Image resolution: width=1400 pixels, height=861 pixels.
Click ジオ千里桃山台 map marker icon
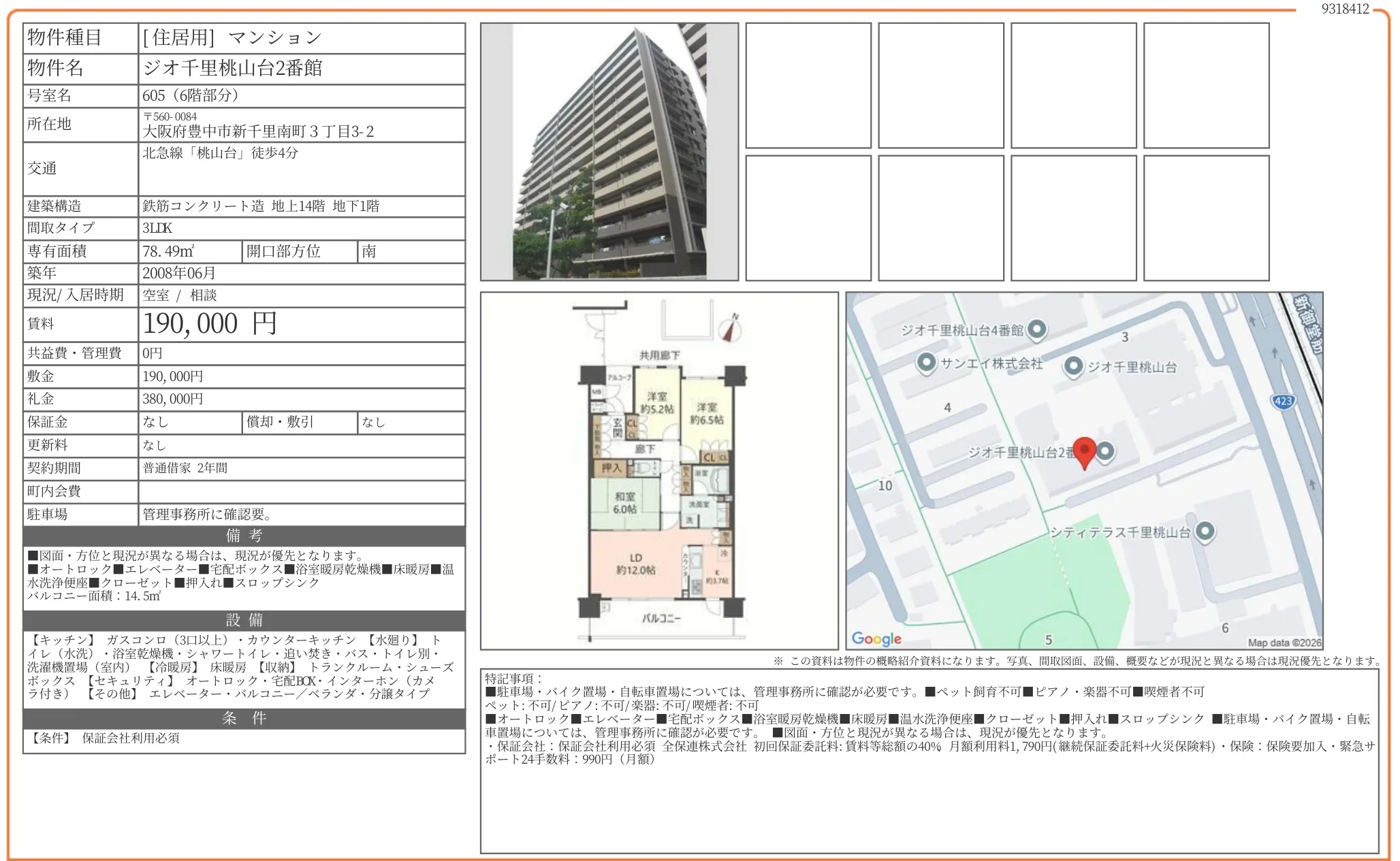pyautogui.click(x=1073, y=366)
